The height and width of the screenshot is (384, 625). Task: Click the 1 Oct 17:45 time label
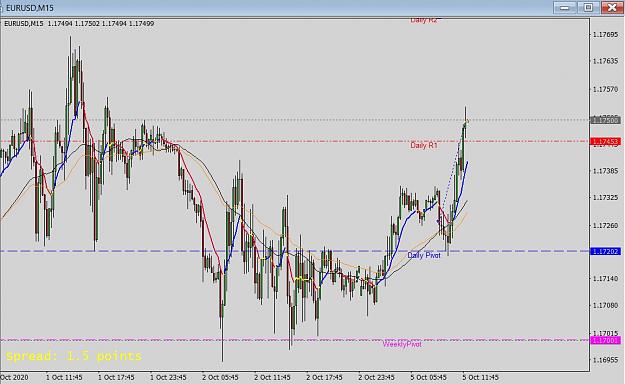(x=116, y=377)
